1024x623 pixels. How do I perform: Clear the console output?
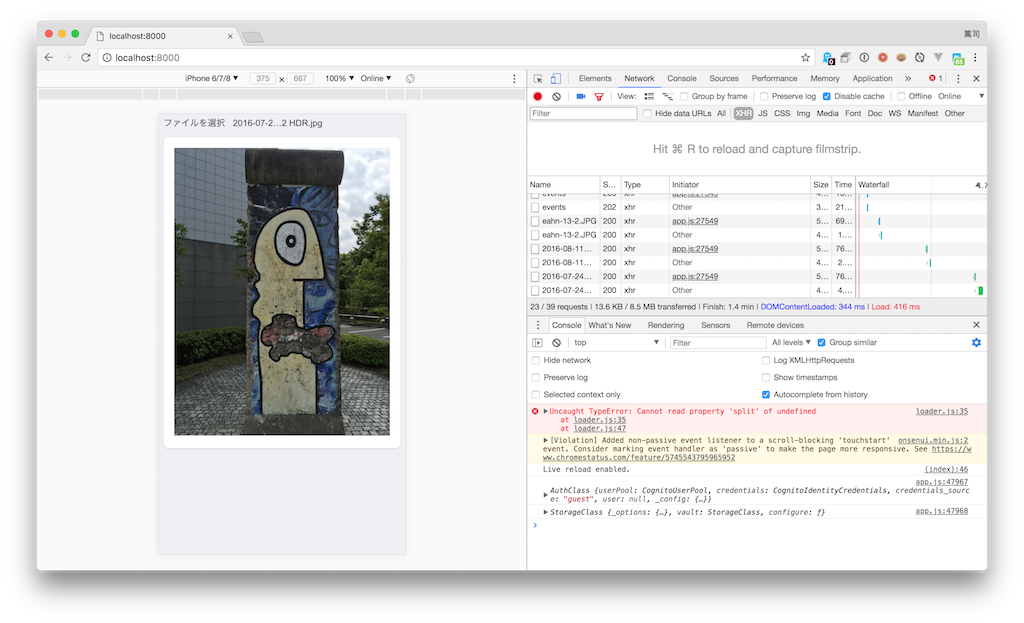[556, 343]
